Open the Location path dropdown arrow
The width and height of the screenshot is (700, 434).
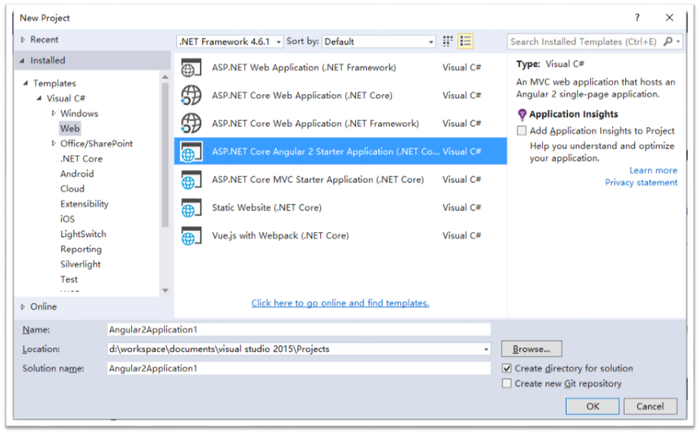486,349
